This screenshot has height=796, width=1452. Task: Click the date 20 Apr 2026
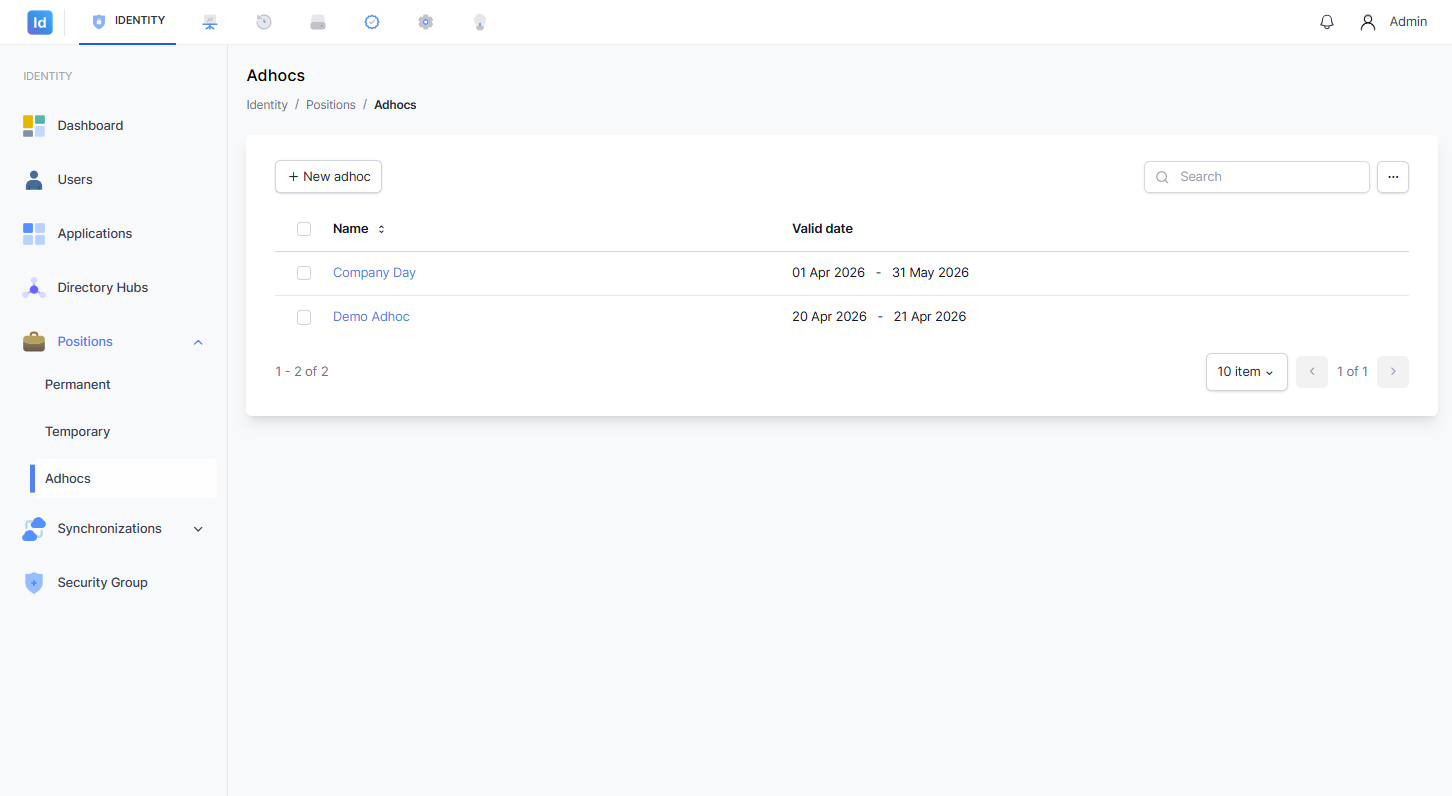pyautogui.click(x=829, y=317)
